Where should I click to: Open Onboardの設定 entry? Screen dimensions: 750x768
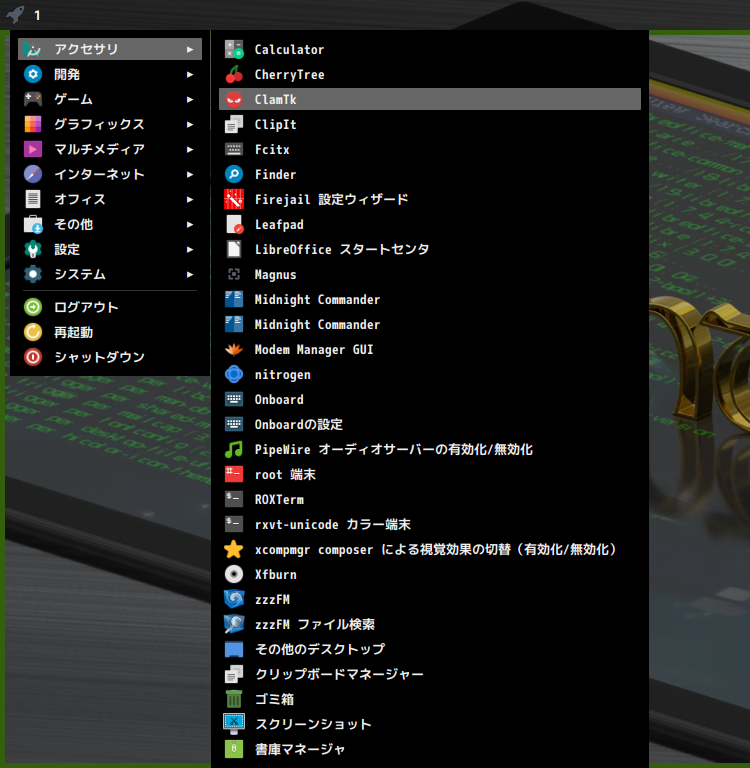pos(430,424)
